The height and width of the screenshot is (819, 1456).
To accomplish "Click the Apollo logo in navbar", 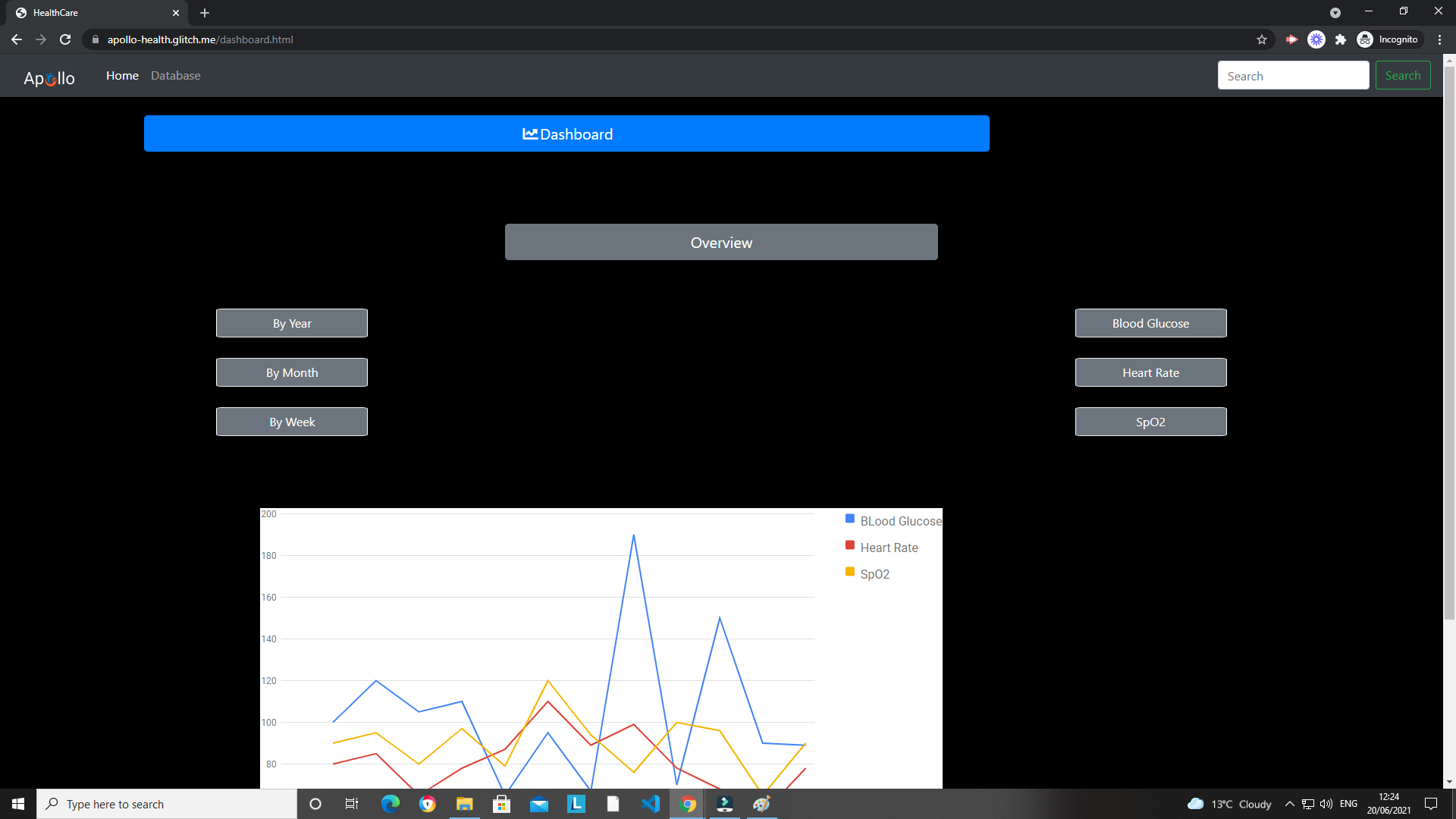I will coord(49,78).
